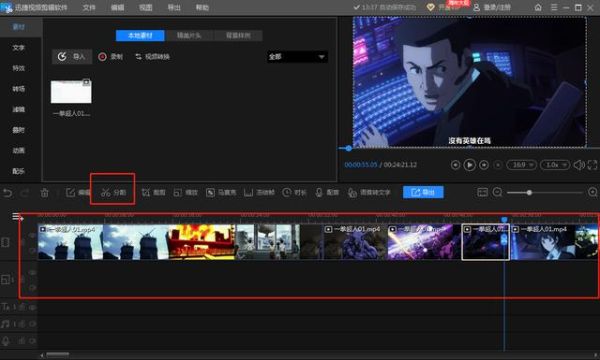600x360 pixels.
Task: Open the 全部 filter dropdown
Action: coord(297,57)
